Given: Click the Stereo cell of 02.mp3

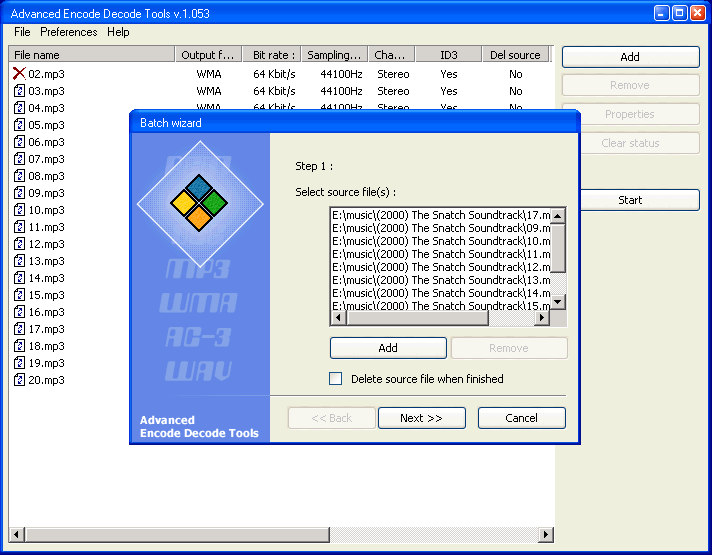Looking at the screenshot, I should tap(393, 74).
